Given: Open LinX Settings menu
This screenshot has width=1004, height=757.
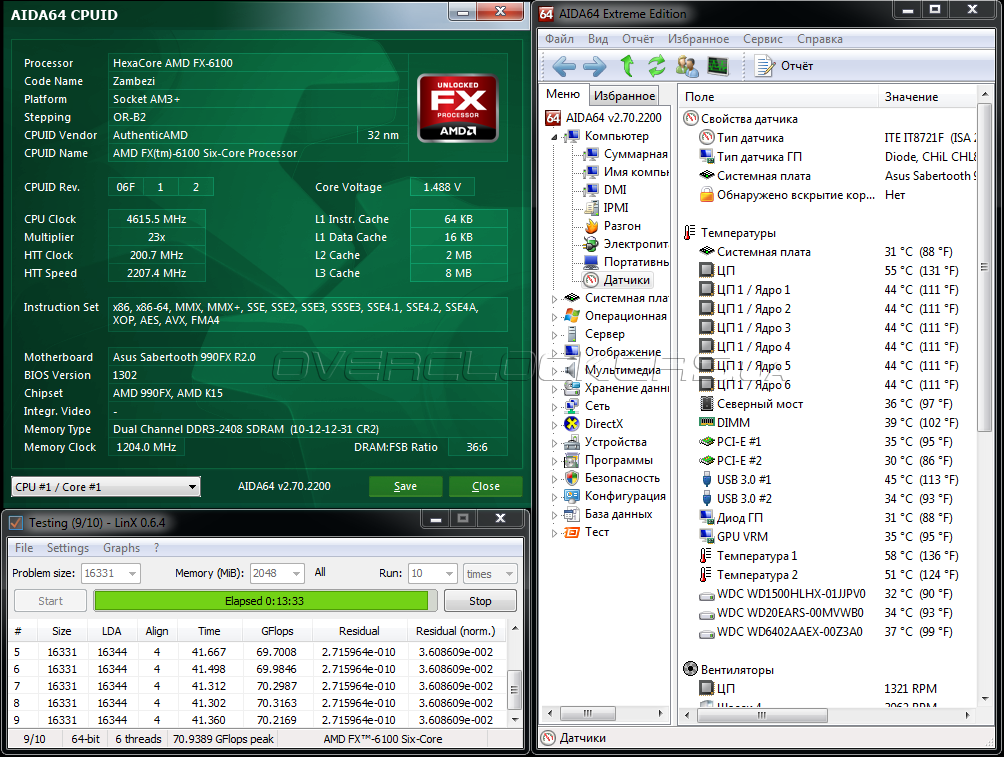Looking at the screenshot, I should pos(67,548).
